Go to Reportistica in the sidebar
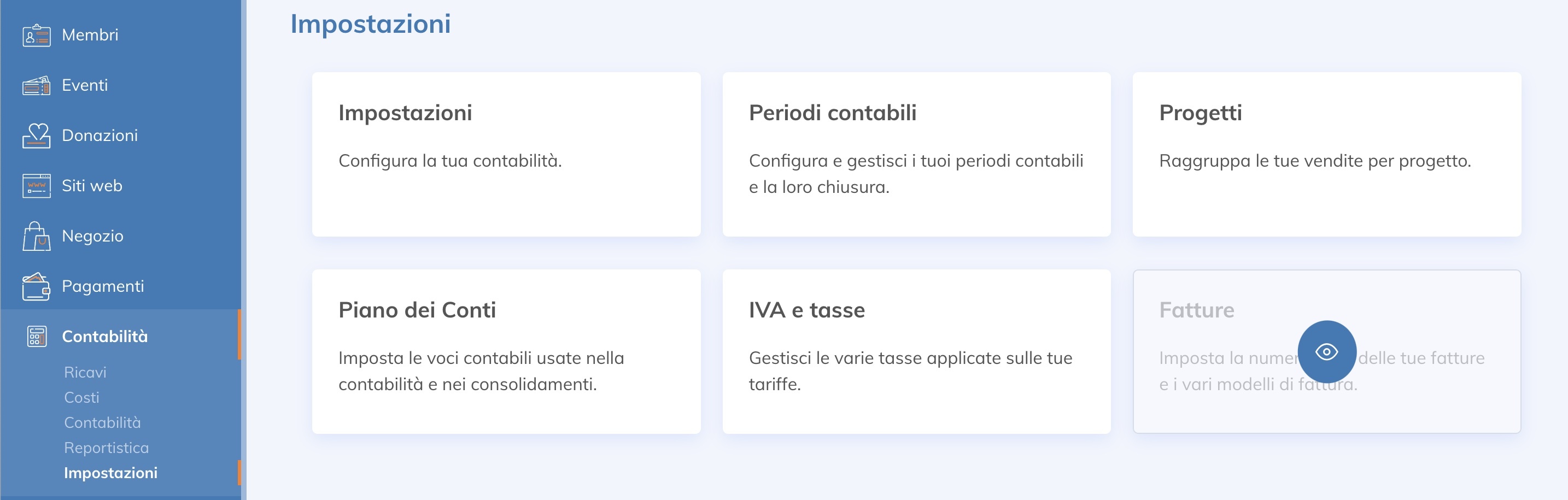This screenshot has width=1568, height=500. click(107, 448)
